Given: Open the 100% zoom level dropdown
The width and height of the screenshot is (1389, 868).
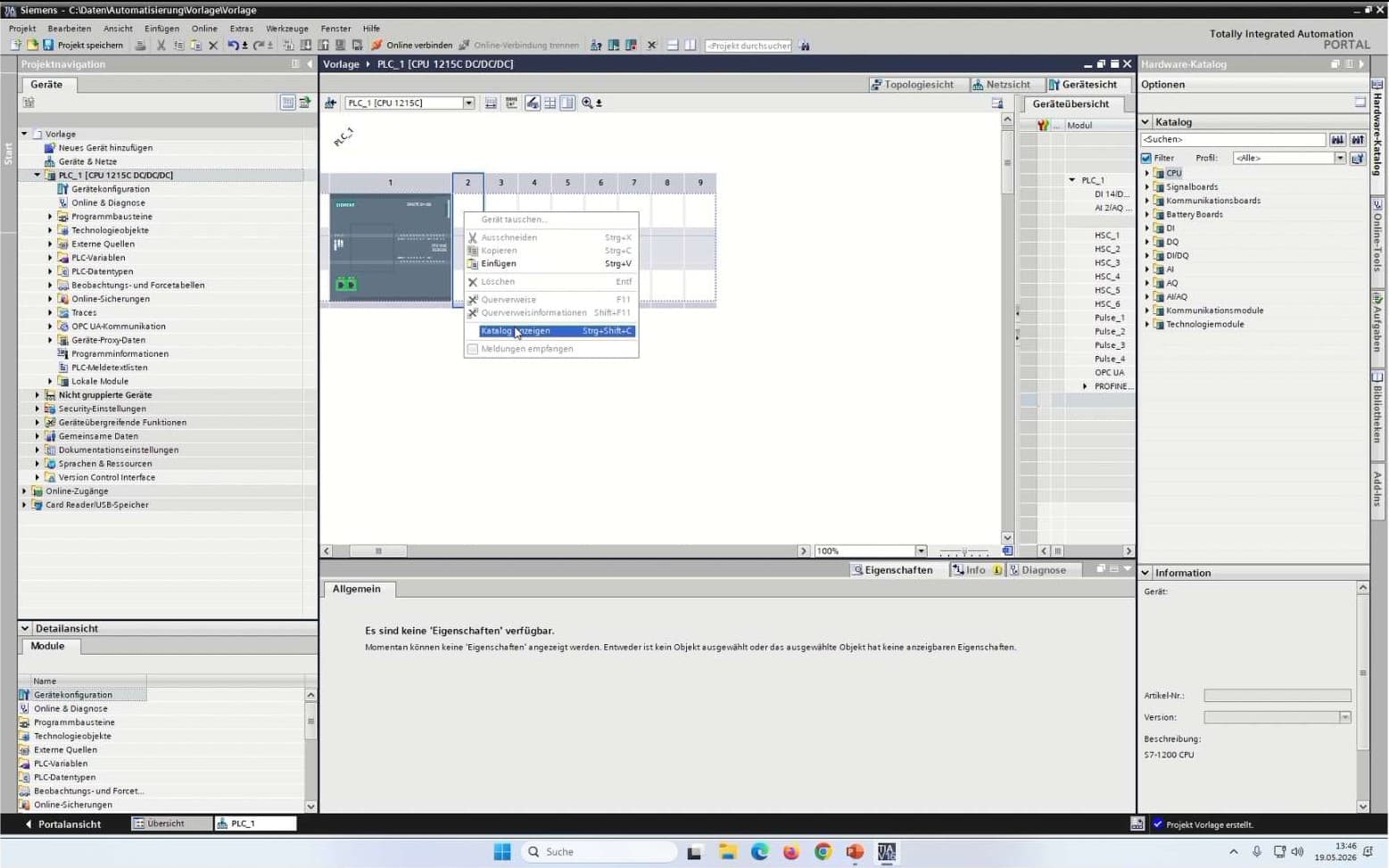Looking at the screenshot, I should pyautogui.click(x=921, y=551).
